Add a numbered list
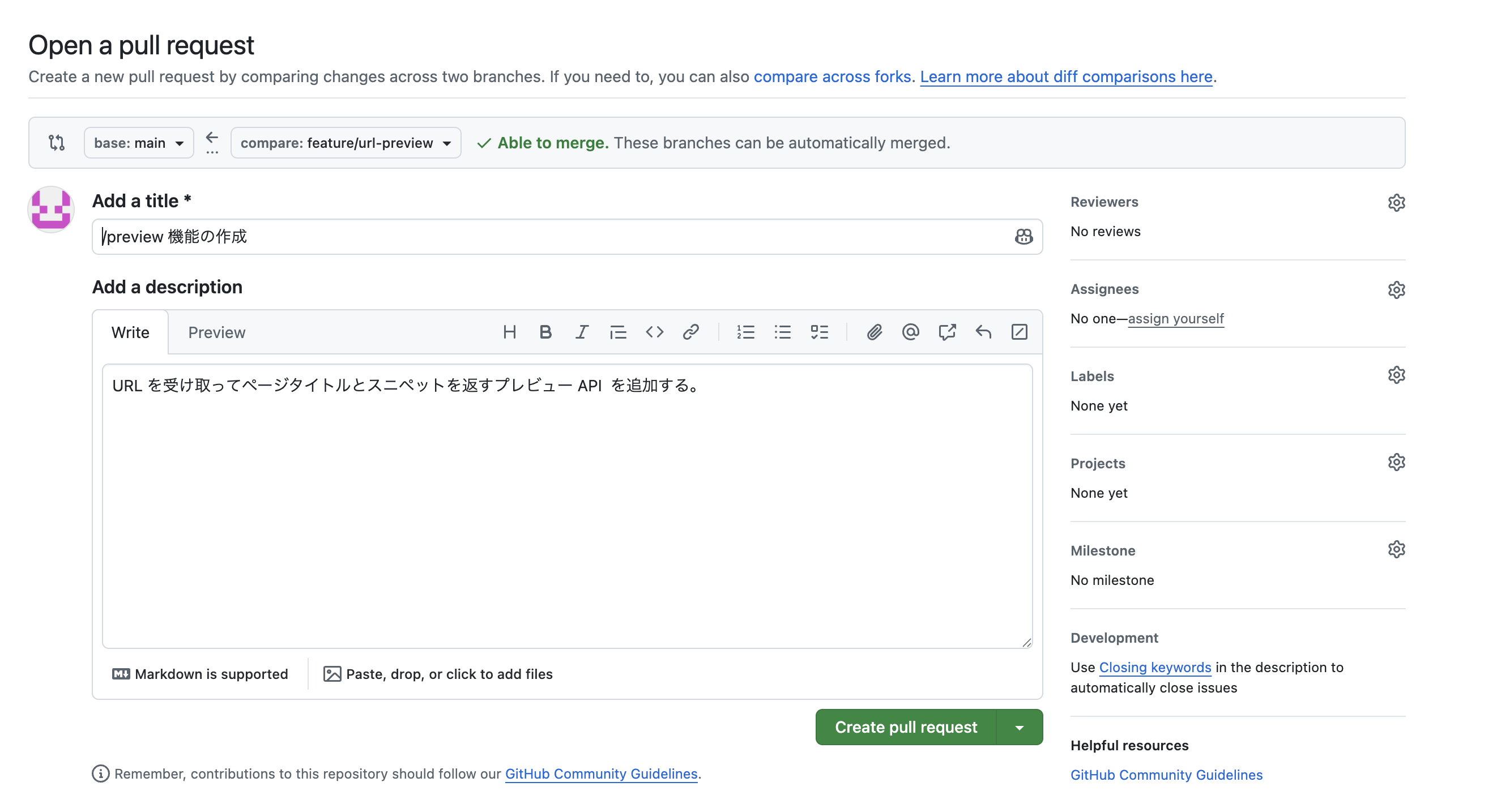This screenshot has height=812, width=1501. tap(746, 332)
